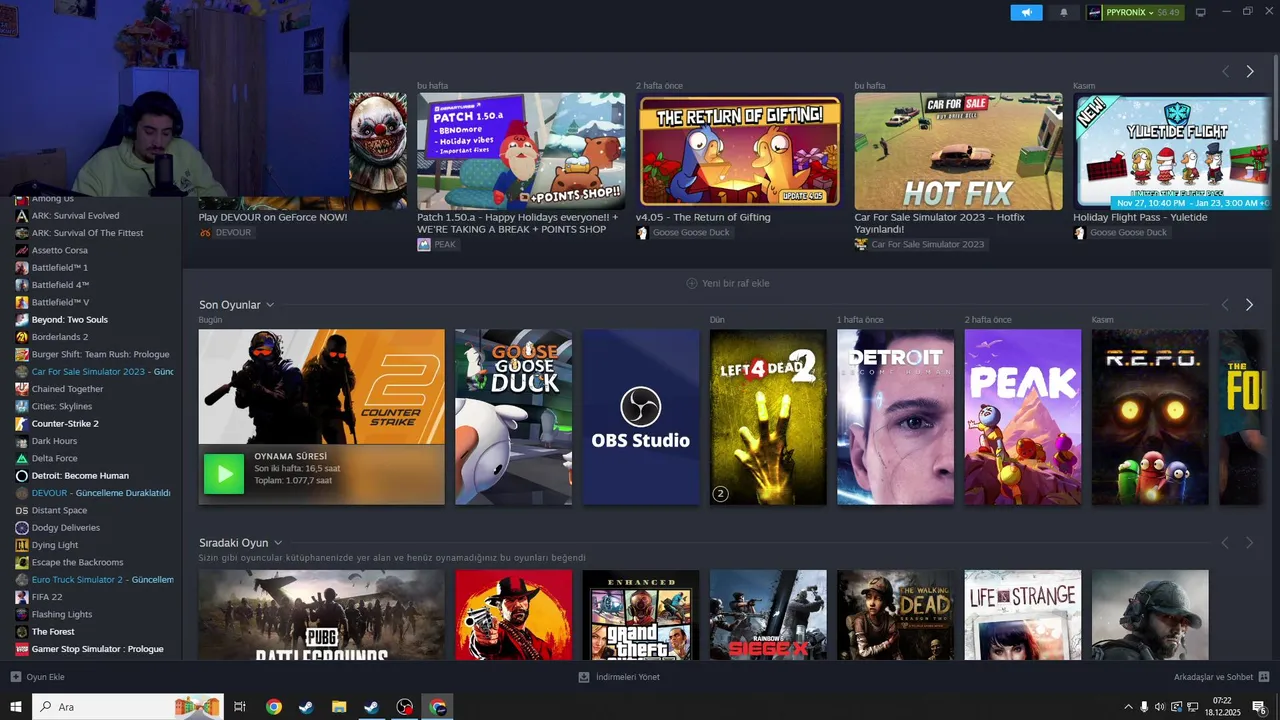This screenshot has width=1280, height=720.
Task: Expand the Sıradaki Oyun shelf dropdown
Action: click(278, 543)
